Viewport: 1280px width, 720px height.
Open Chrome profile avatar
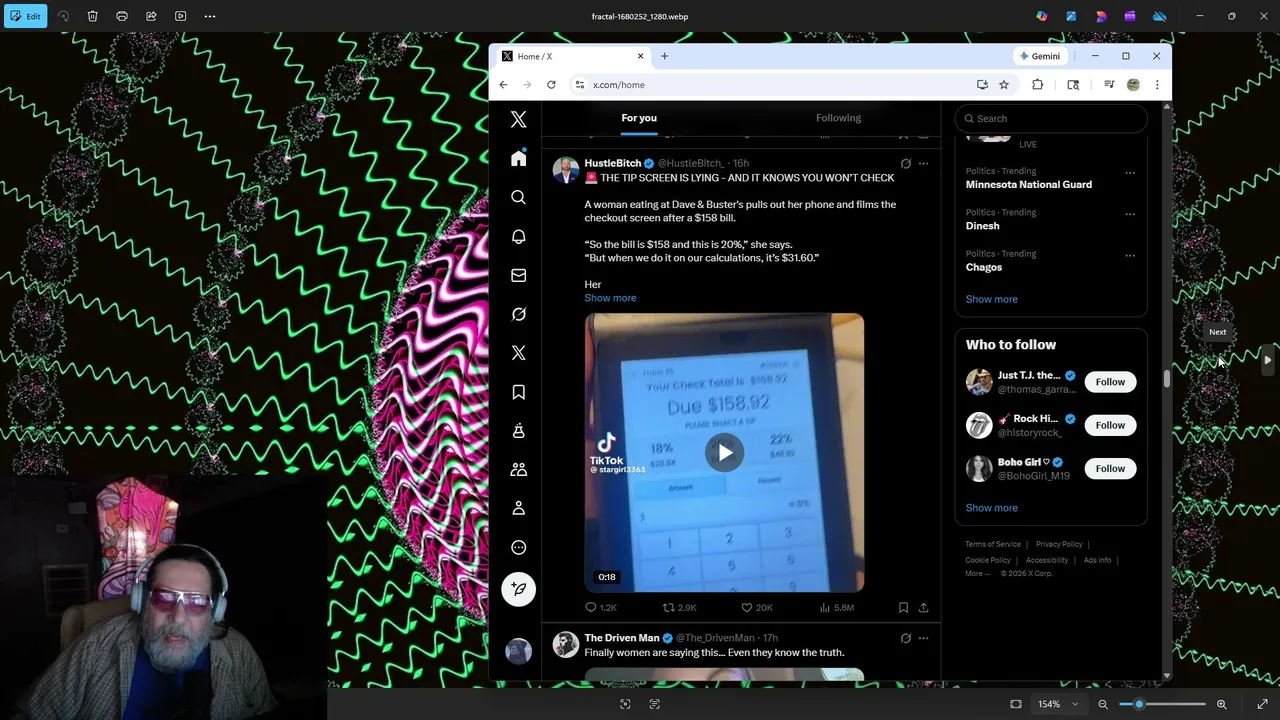[x=1133, y=85]
